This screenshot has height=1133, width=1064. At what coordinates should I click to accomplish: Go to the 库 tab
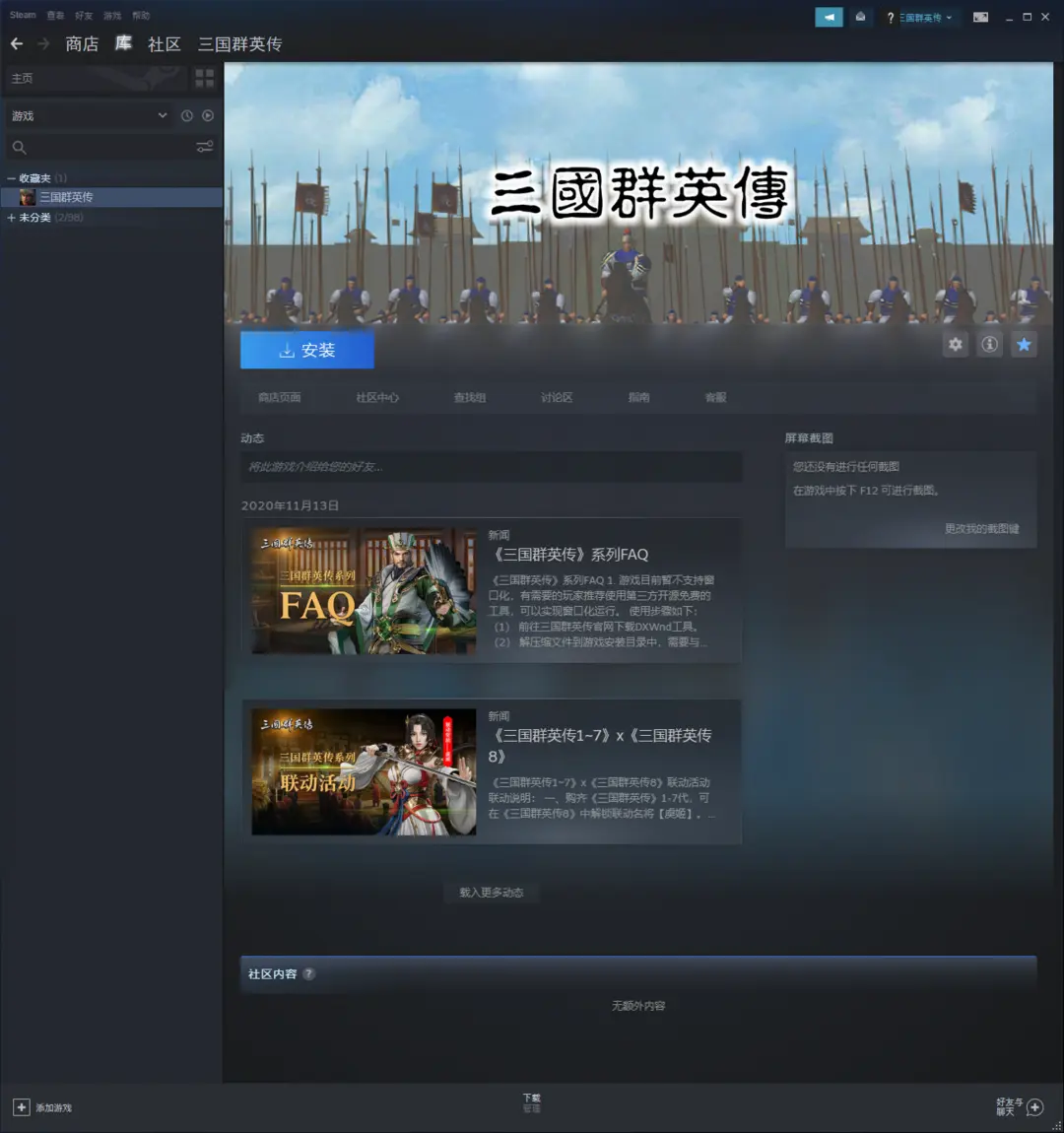pos(123,43)
